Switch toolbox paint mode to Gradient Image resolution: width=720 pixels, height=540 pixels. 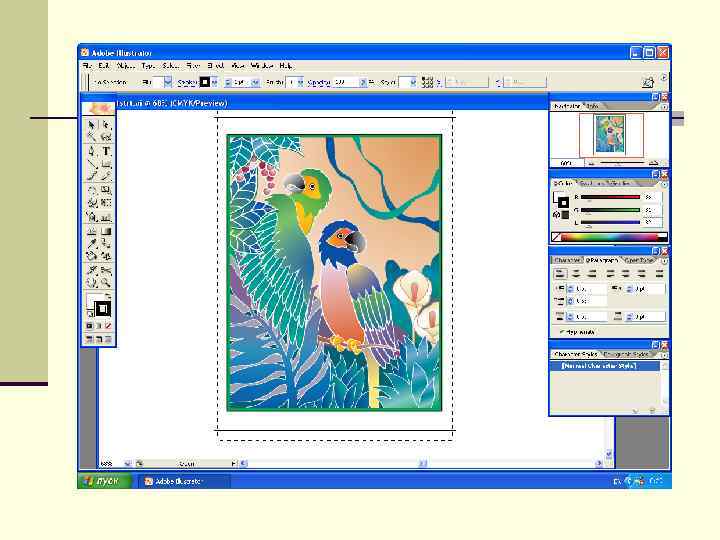point(99,326)
